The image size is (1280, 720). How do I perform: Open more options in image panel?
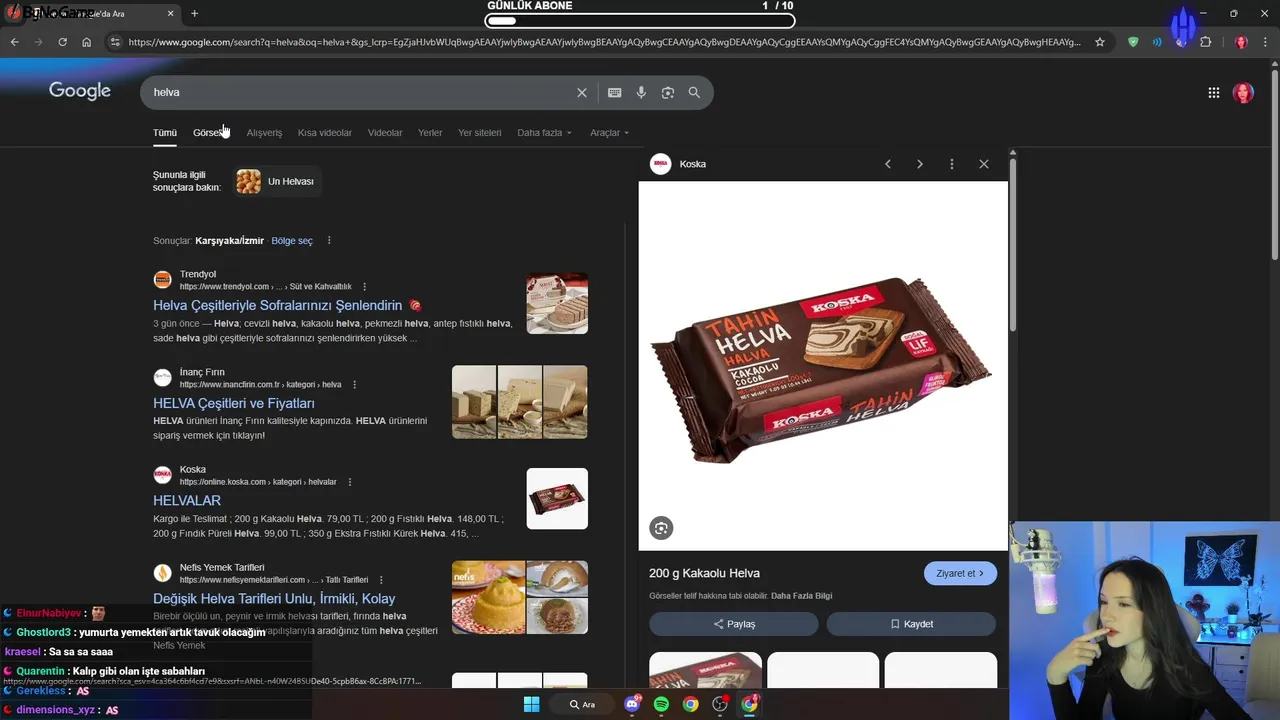[952, 164]
